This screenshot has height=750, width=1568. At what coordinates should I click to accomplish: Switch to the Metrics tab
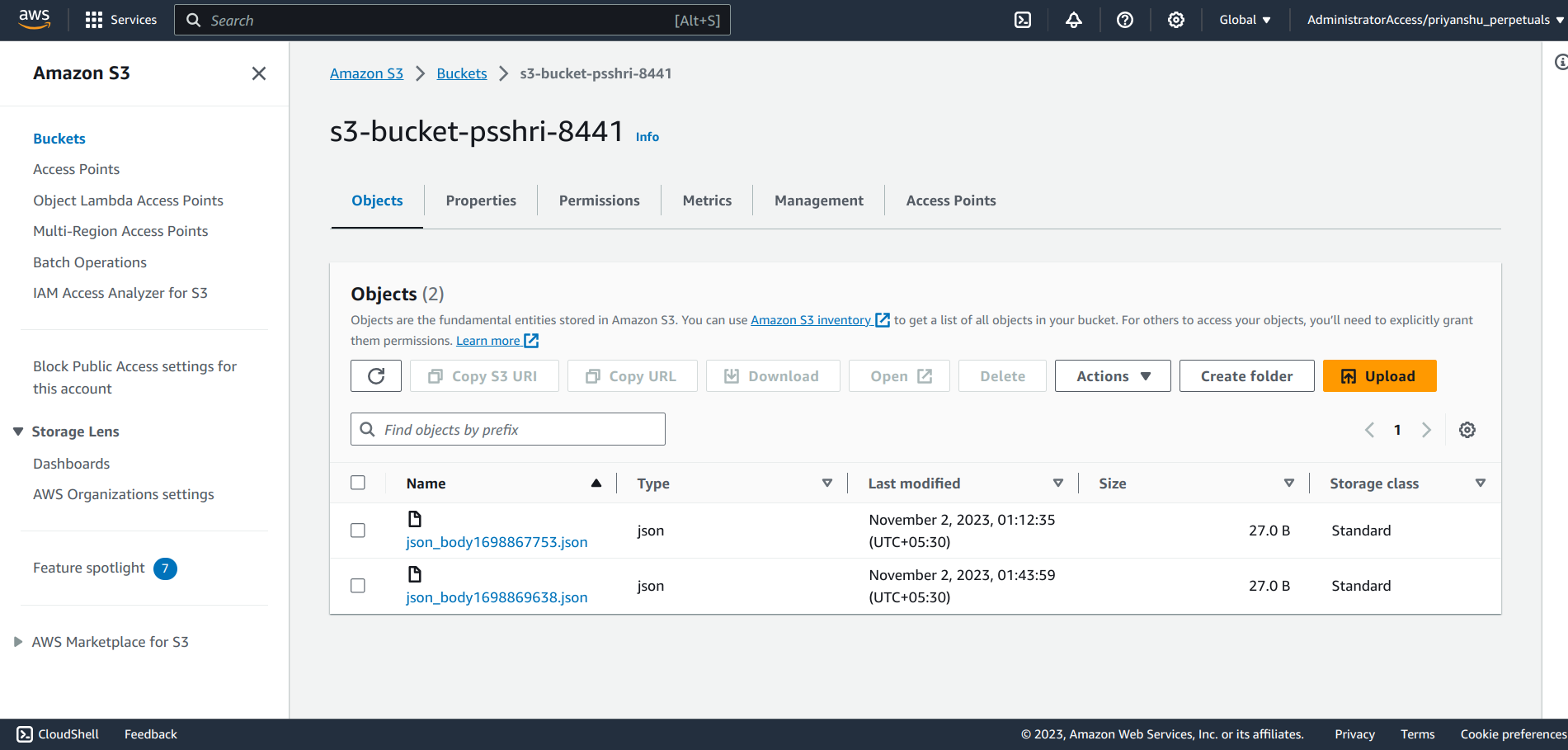point(707,200)
